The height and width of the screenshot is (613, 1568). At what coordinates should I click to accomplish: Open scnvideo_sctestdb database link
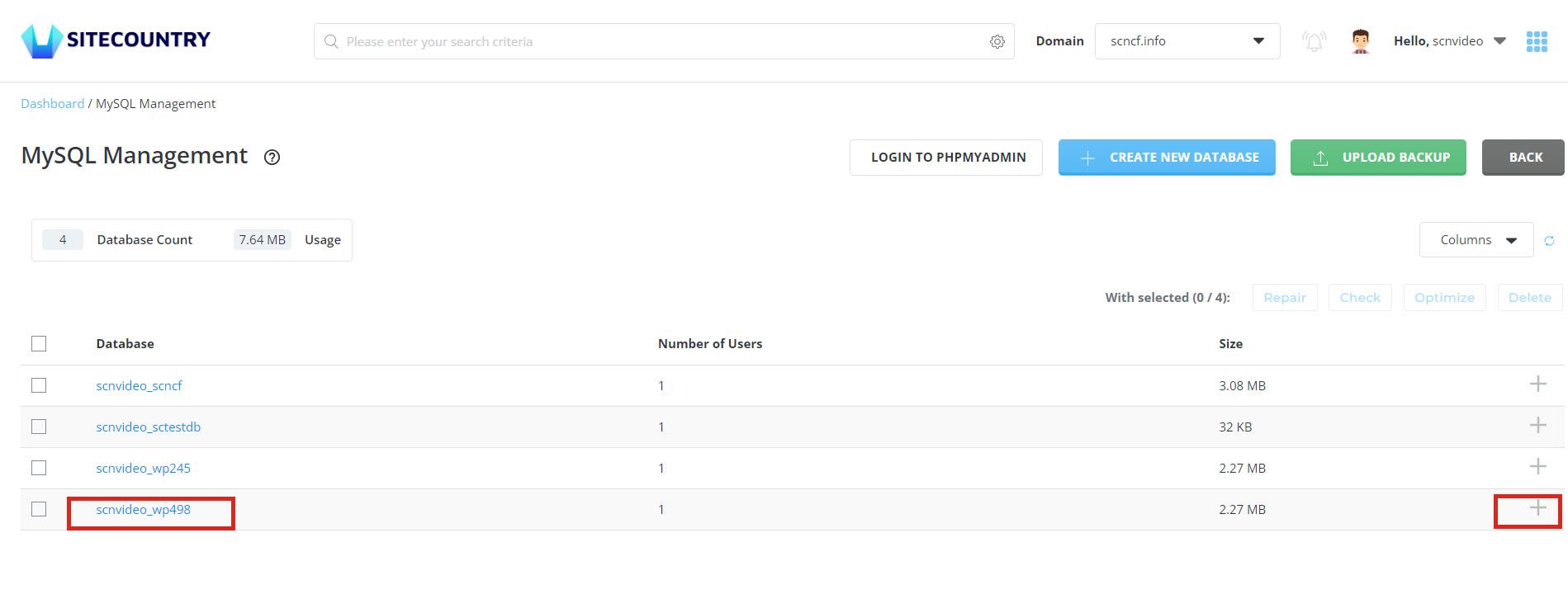click(x=148, y=427)
